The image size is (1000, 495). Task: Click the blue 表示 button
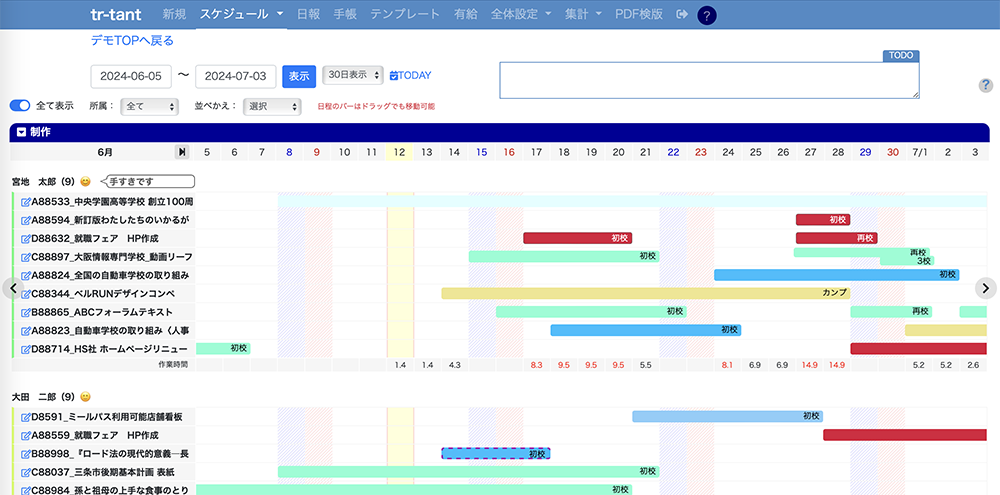299,76
